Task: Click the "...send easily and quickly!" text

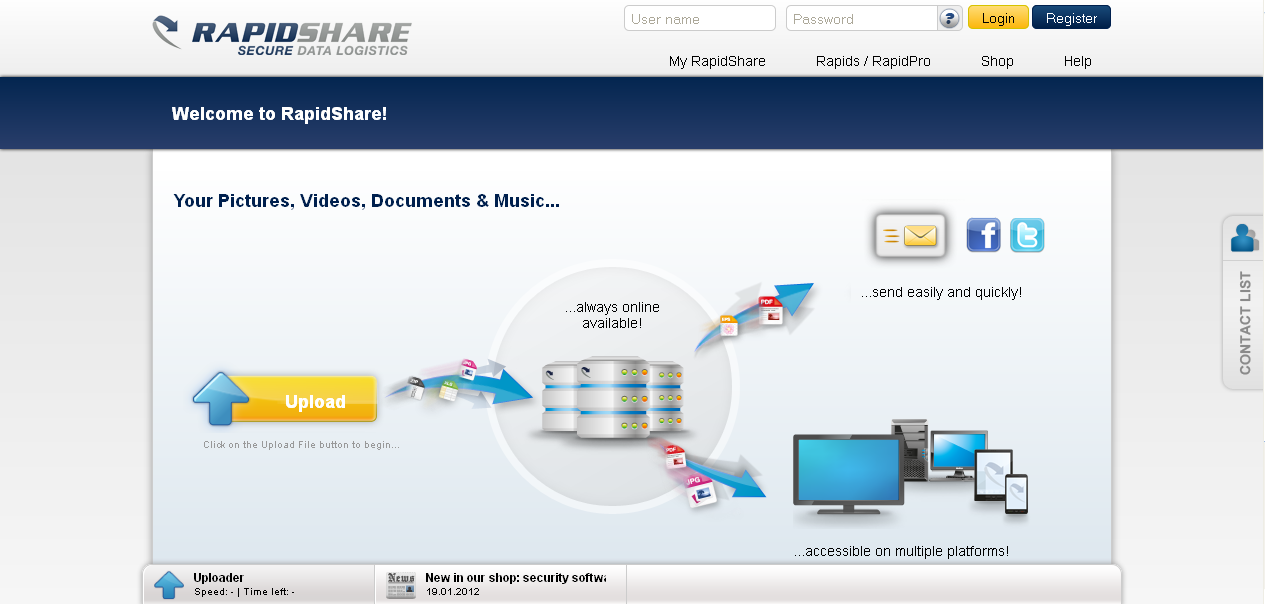Action: 940,293
